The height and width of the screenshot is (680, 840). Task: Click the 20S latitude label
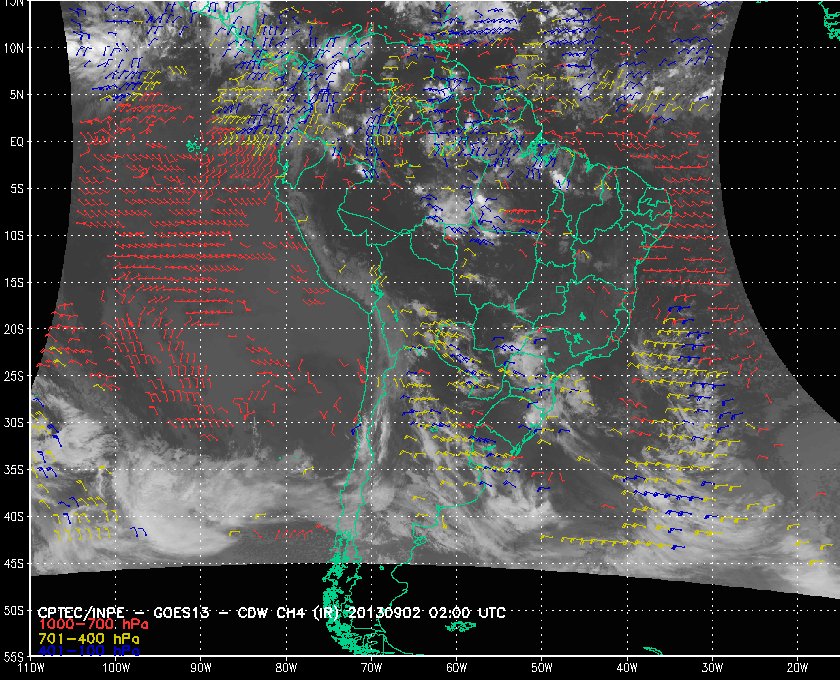coord(14,330)
